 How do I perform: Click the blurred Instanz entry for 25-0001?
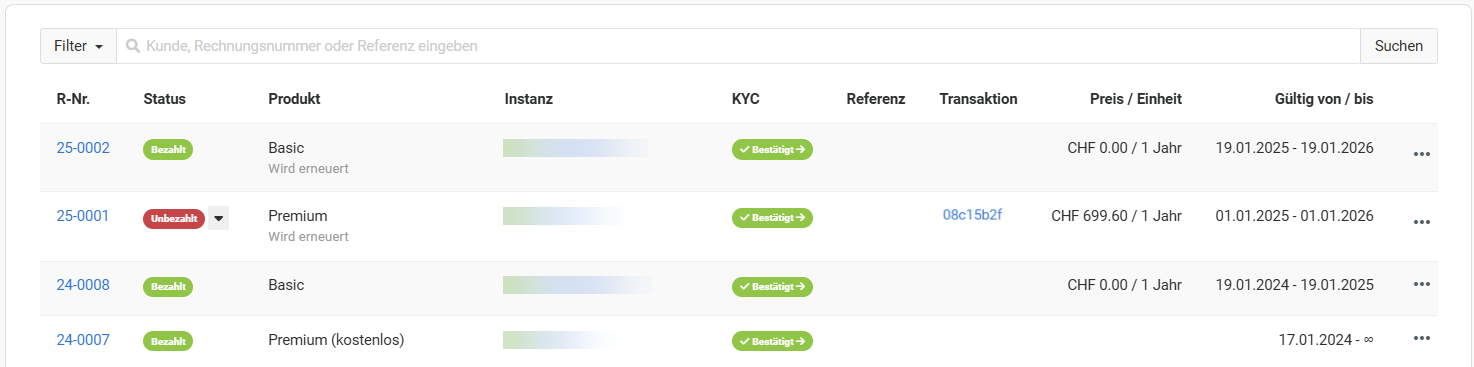(565, 216)
